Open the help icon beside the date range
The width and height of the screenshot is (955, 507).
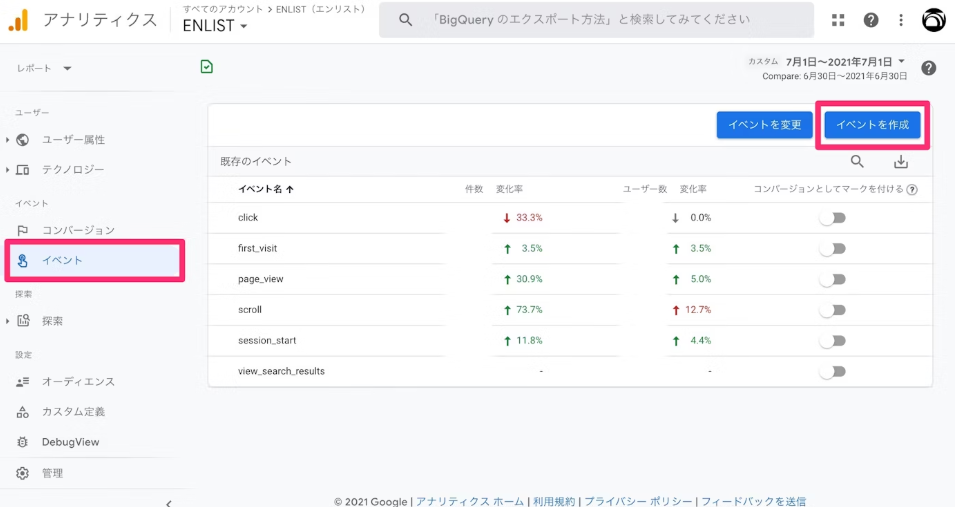[928, 68]
